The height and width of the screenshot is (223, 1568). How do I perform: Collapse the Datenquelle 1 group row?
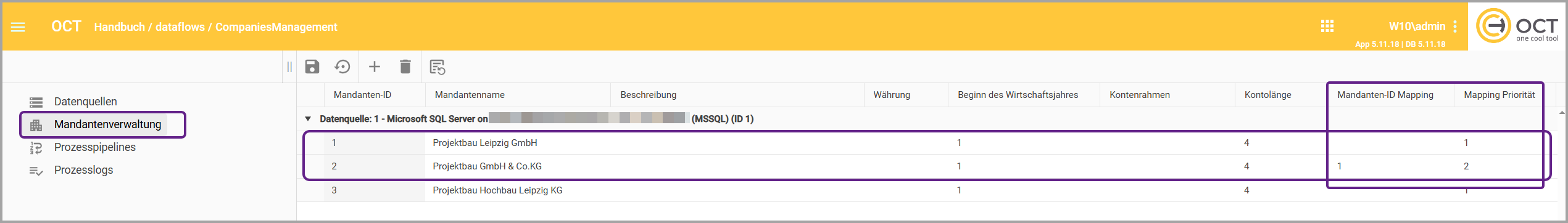(x=308, y=119)
